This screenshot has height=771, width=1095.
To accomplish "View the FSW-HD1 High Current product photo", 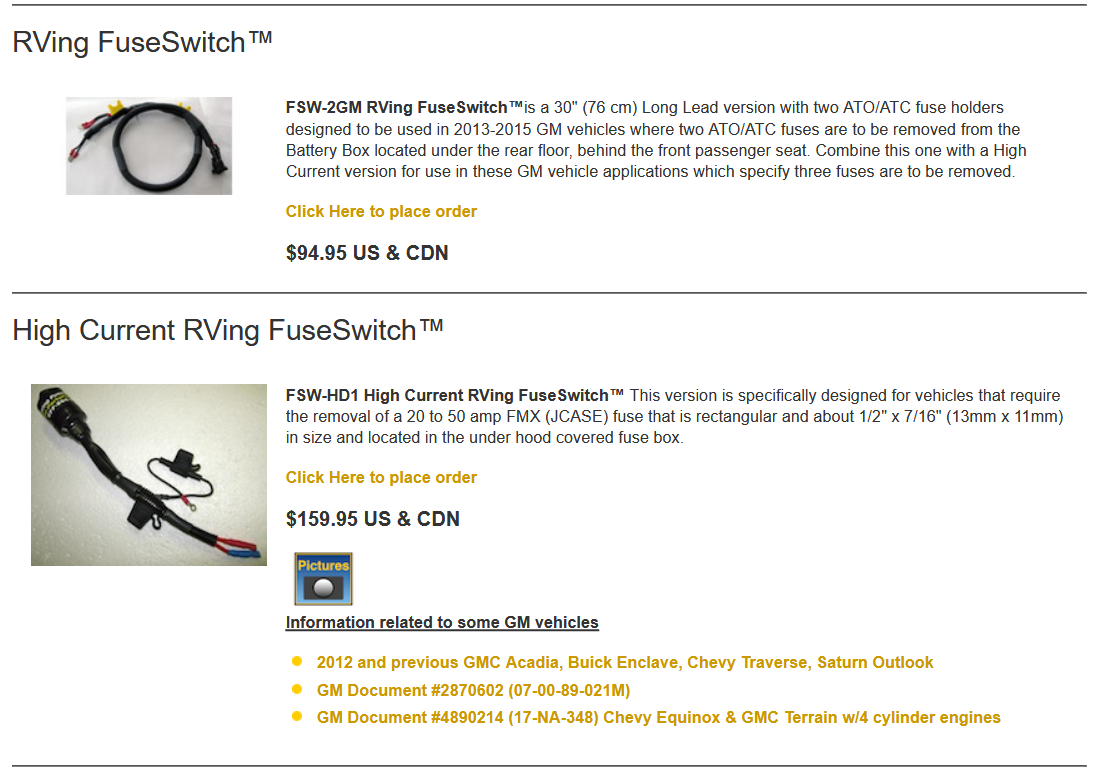I will pos(149,475).
